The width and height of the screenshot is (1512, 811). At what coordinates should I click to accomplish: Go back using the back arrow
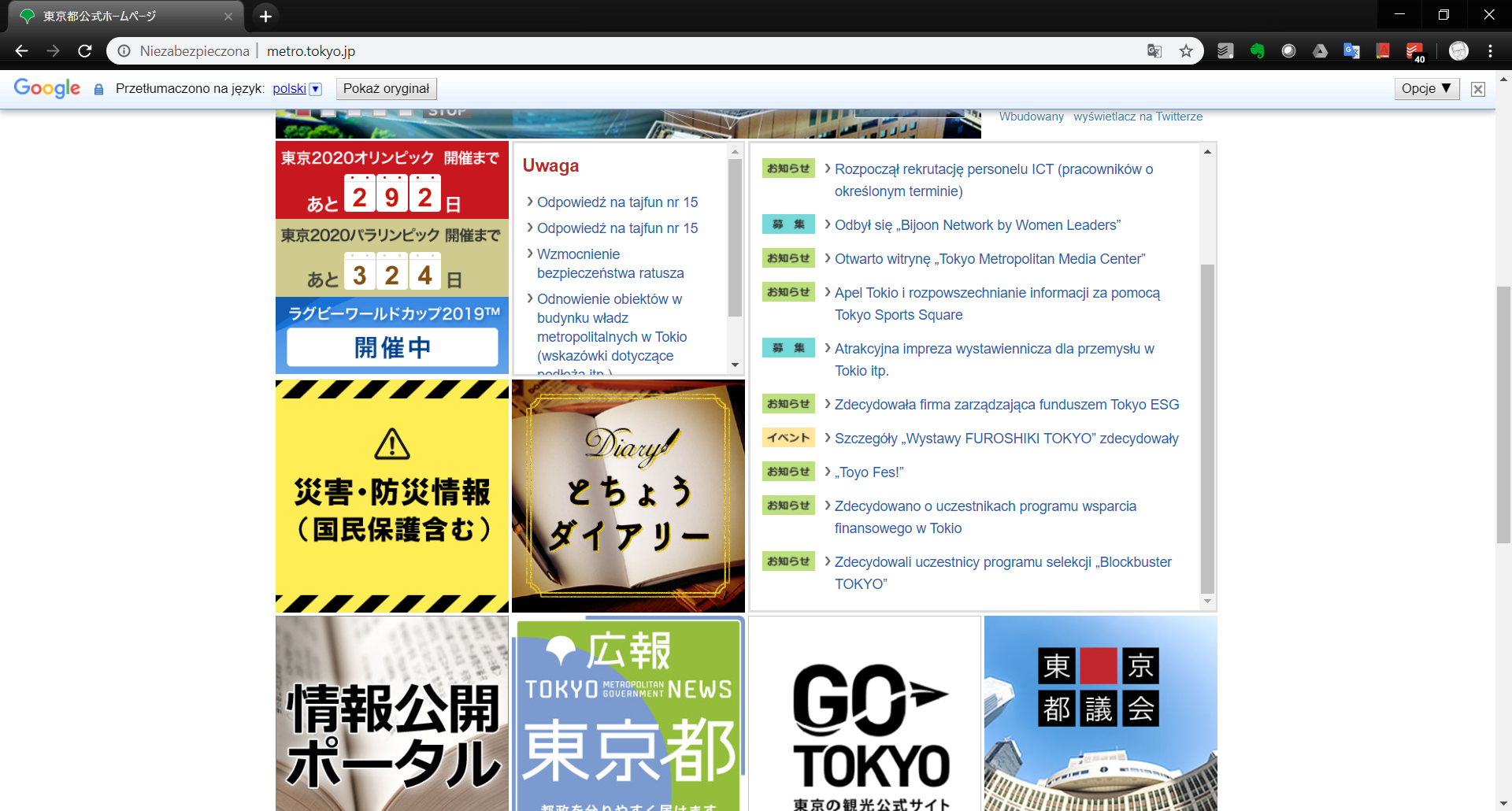coord(21,51)
